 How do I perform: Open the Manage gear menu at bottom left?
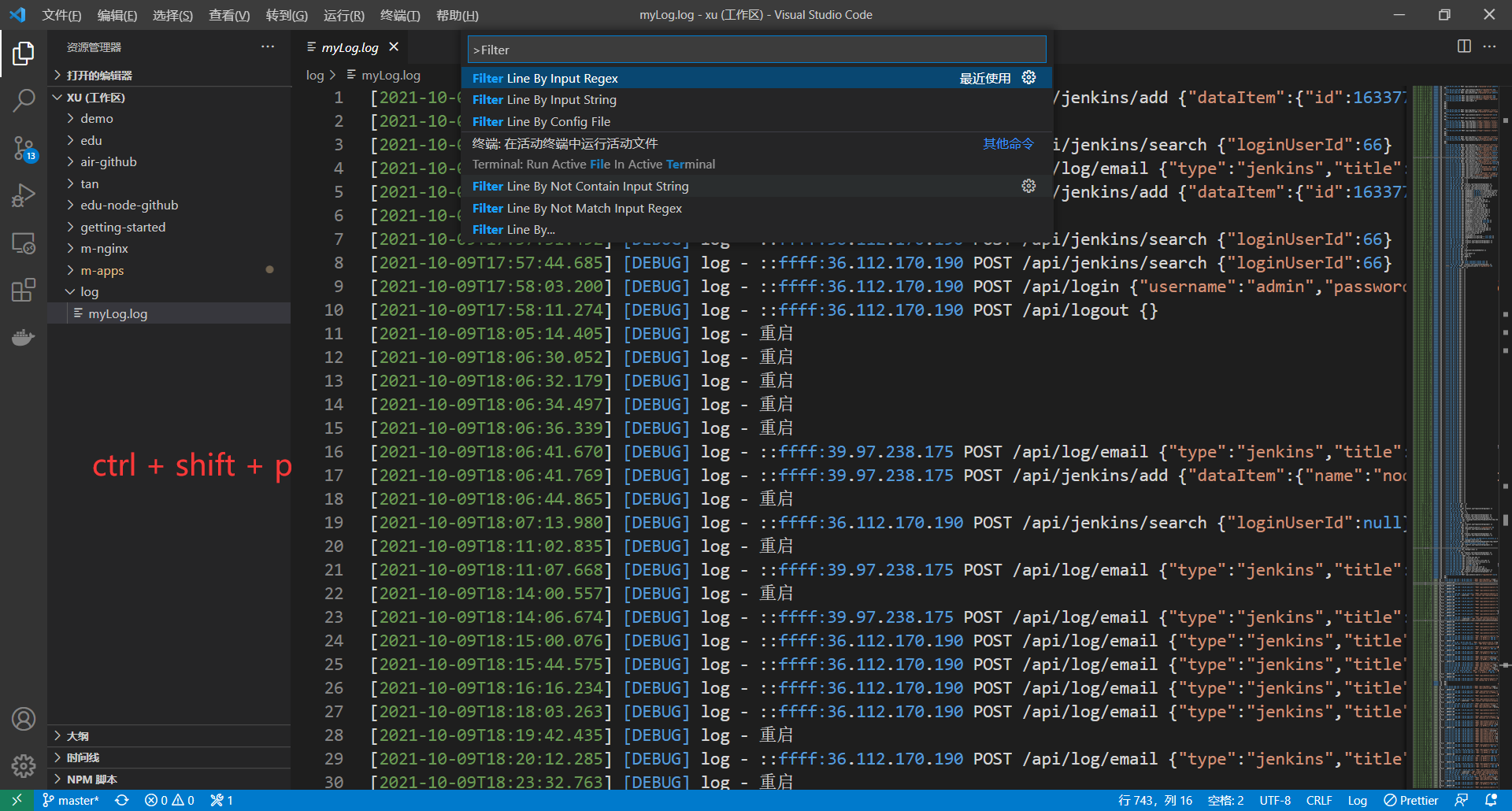(x=24, y=765)
